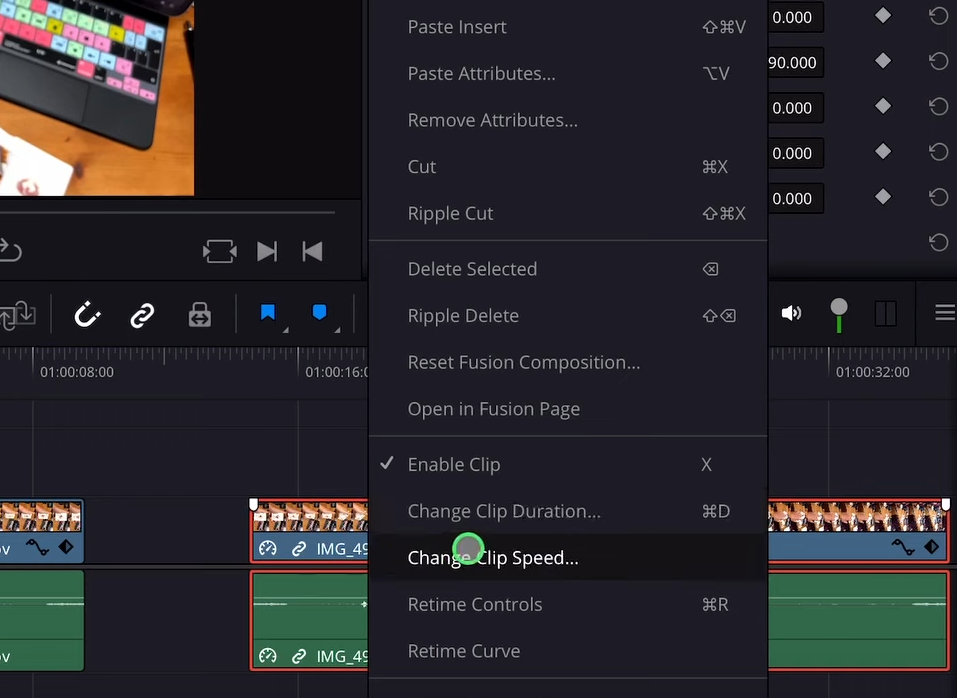Image resolution: width=957 pixels, height=698 pixels.
Task: Click keyframe diamond beside 90.000 value
Action: [x=883, y=61]
